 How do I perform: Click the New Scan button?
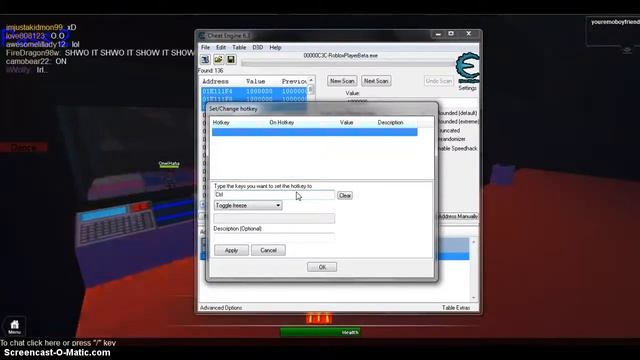coord(342,81)
